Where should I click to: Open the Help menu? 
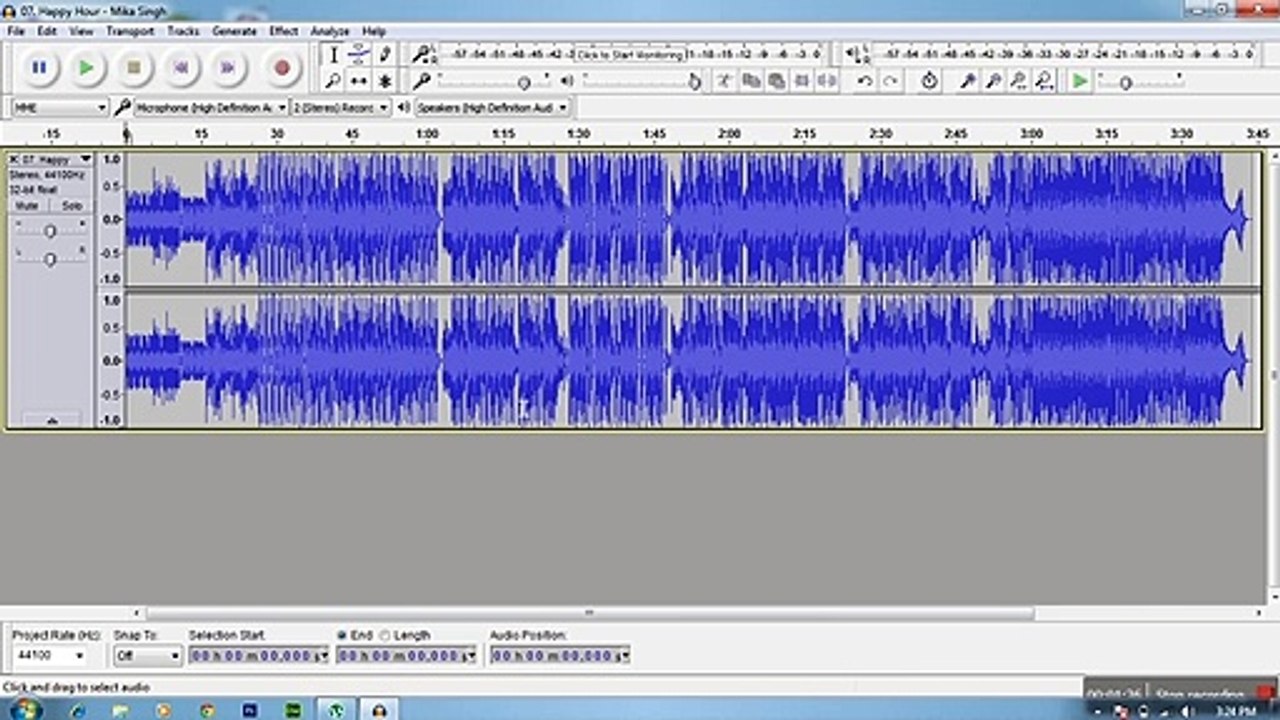[374, 31]
